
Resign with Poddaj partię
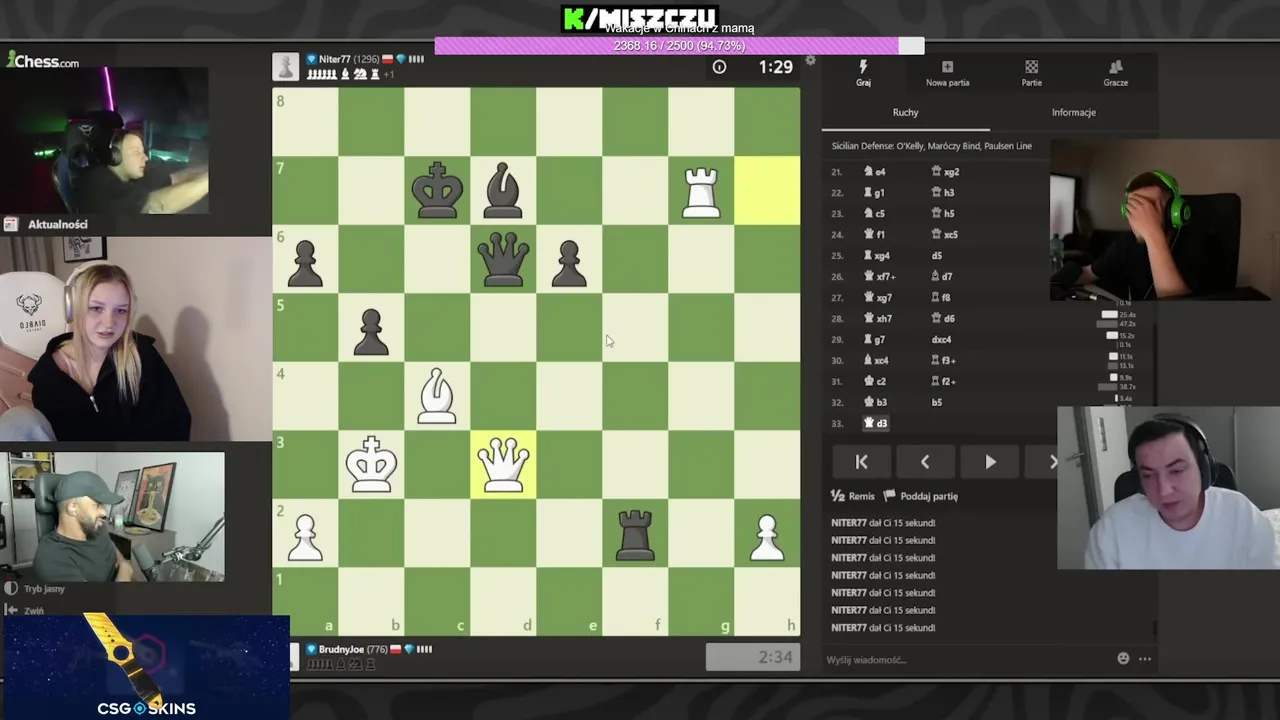921,496
